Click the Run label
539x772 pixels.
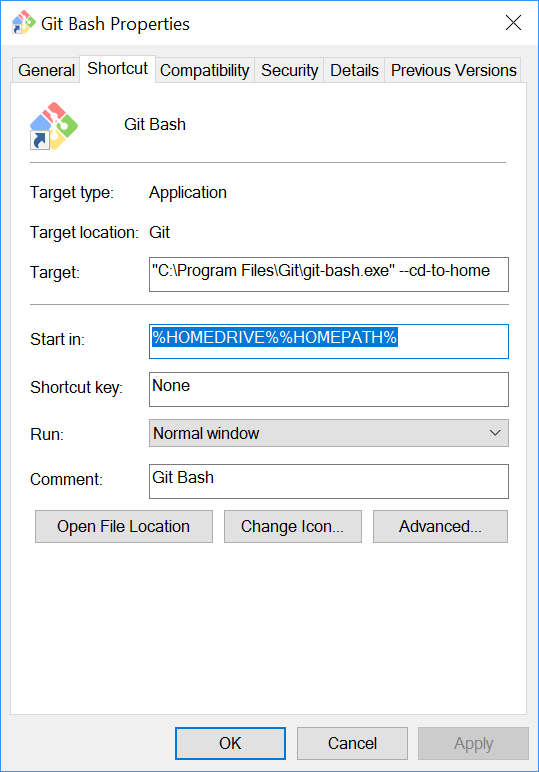click(47, 435)
